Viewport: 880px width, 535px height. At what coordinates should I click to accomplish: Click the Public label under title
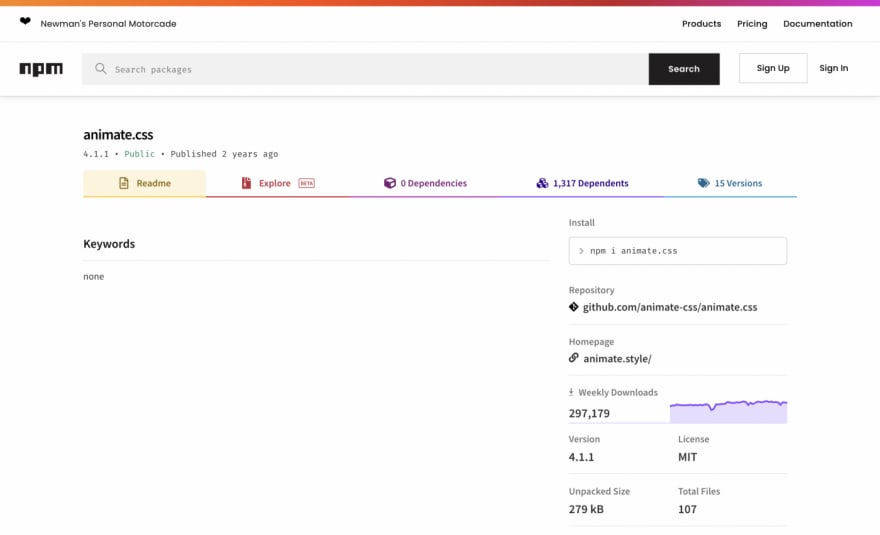(x=139, y=154)
